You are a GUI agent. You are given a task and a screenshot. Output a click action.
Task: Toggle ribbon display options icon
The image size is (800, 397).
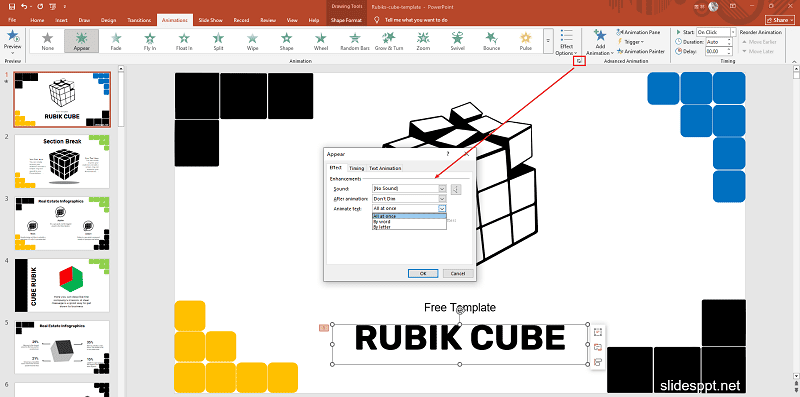coord(733,7)
